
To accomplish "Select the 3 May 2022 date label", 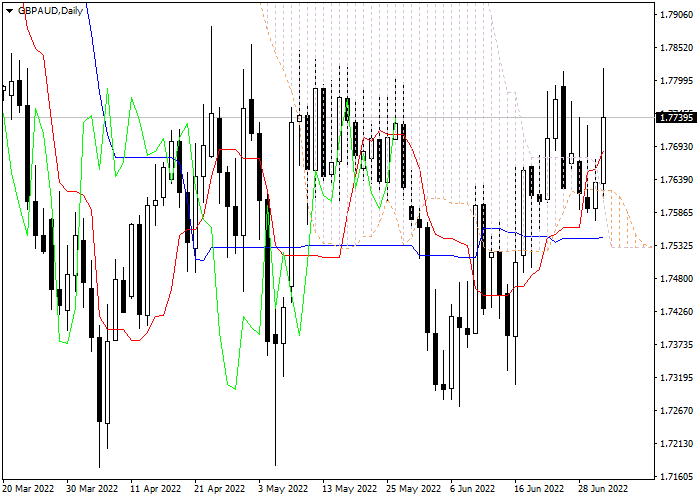I will 283,489.
